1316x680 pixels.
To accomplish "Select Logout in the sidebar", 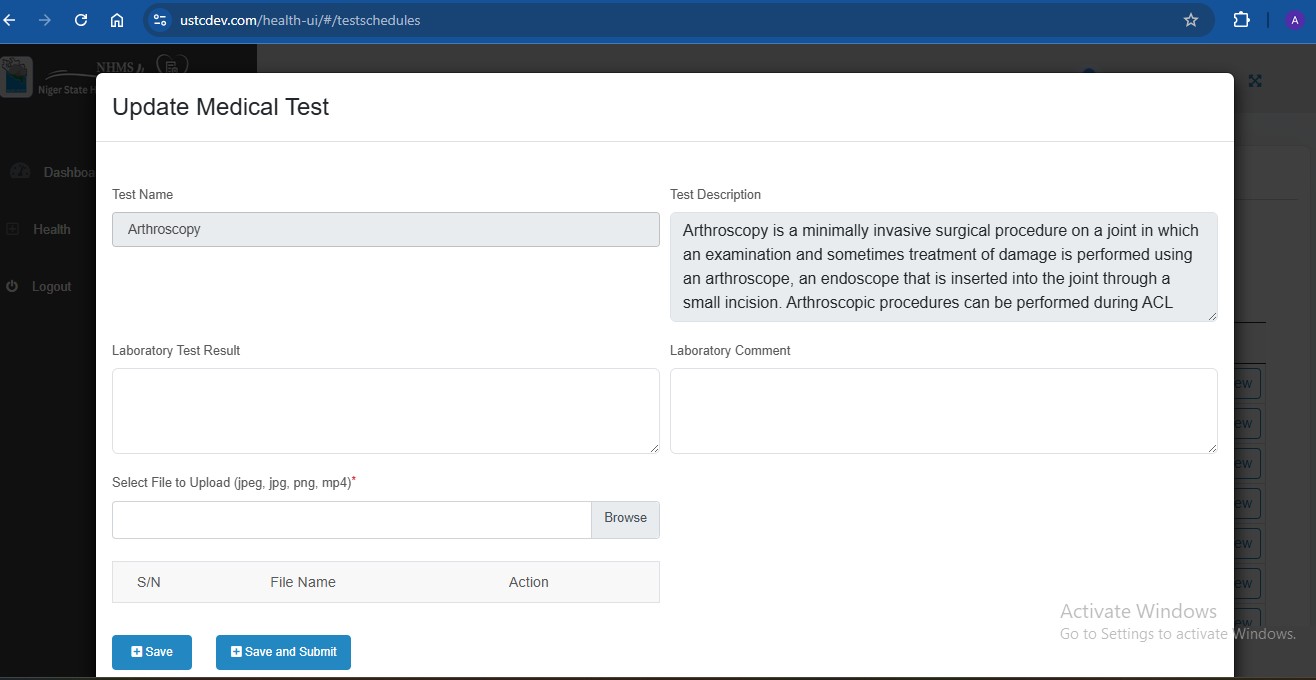I will [51, 287].
